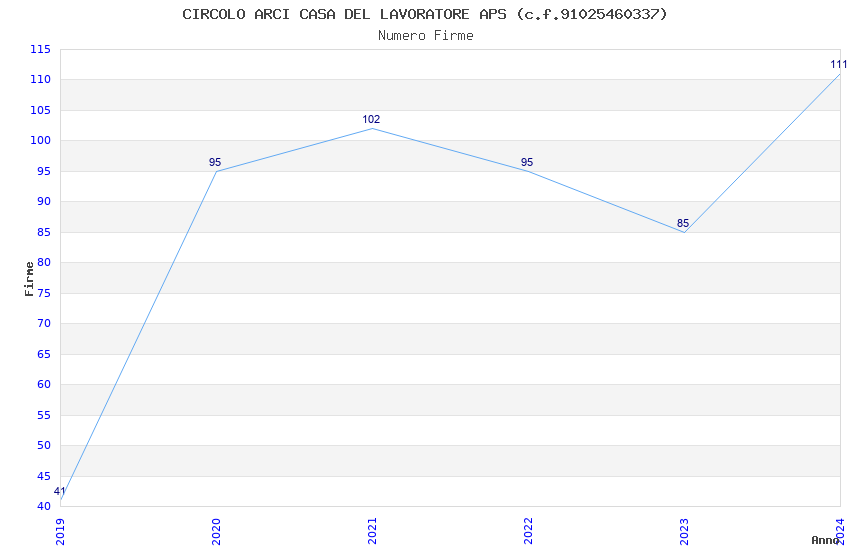Click the data label 95 above 2020
The image size is (850, 550).
pos(215,162)
